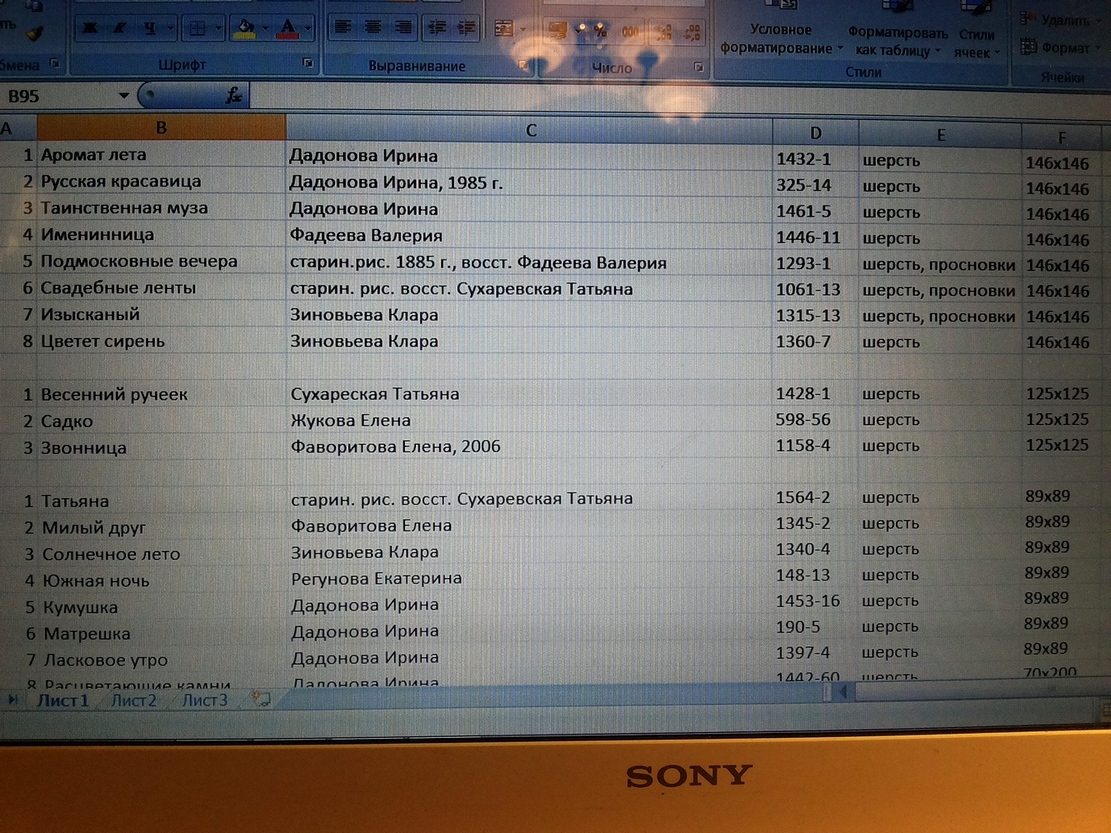This screenshot has width=1111, height=833.
Task: Apply red font color button
Action: point(289,28)
